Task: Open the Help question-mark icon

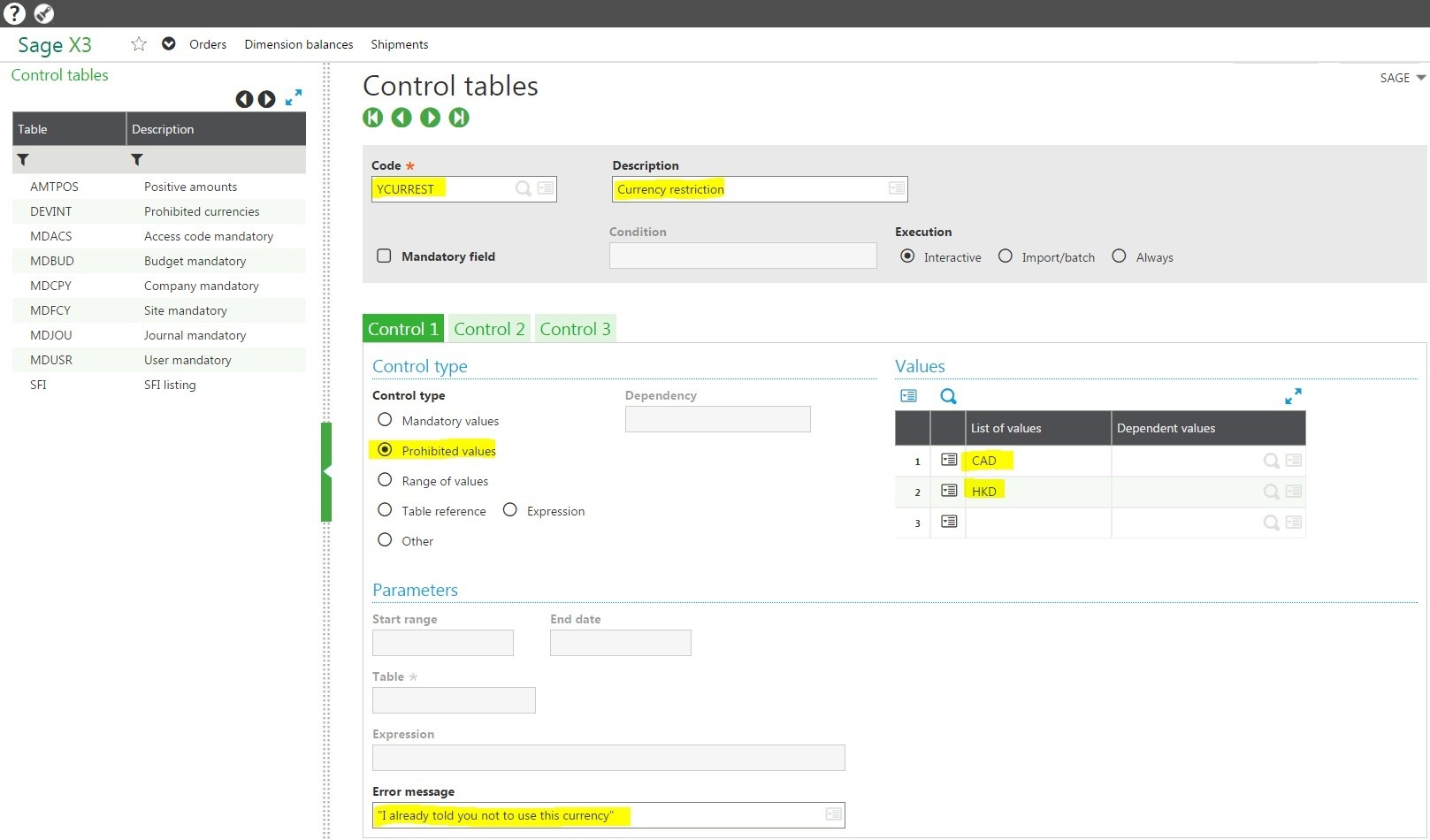Action: 14,13
